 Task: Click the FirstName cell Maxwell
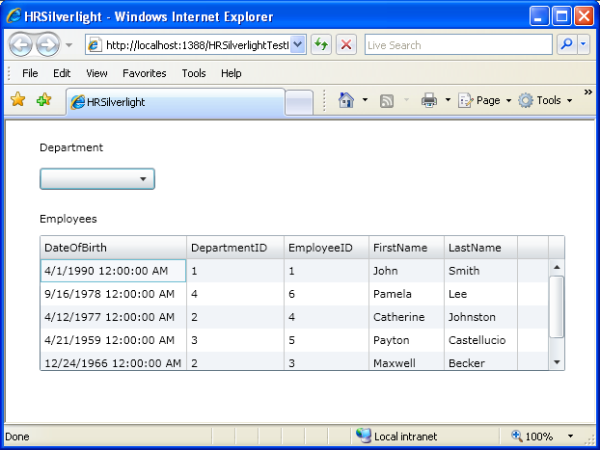[x=406, y=361]
